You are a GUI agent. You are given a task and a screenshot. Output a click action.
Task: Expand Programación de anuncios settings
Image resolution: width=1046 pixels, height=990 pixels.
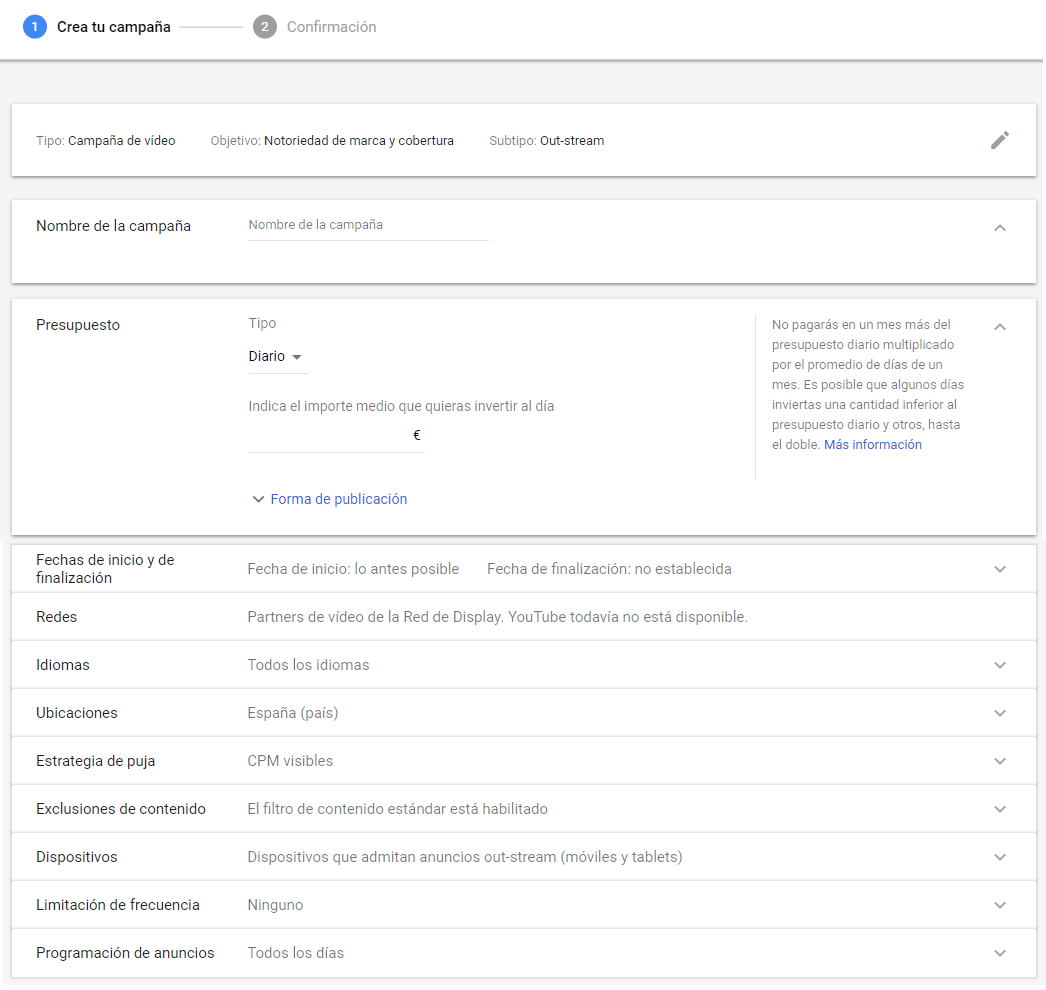point(999,952)
